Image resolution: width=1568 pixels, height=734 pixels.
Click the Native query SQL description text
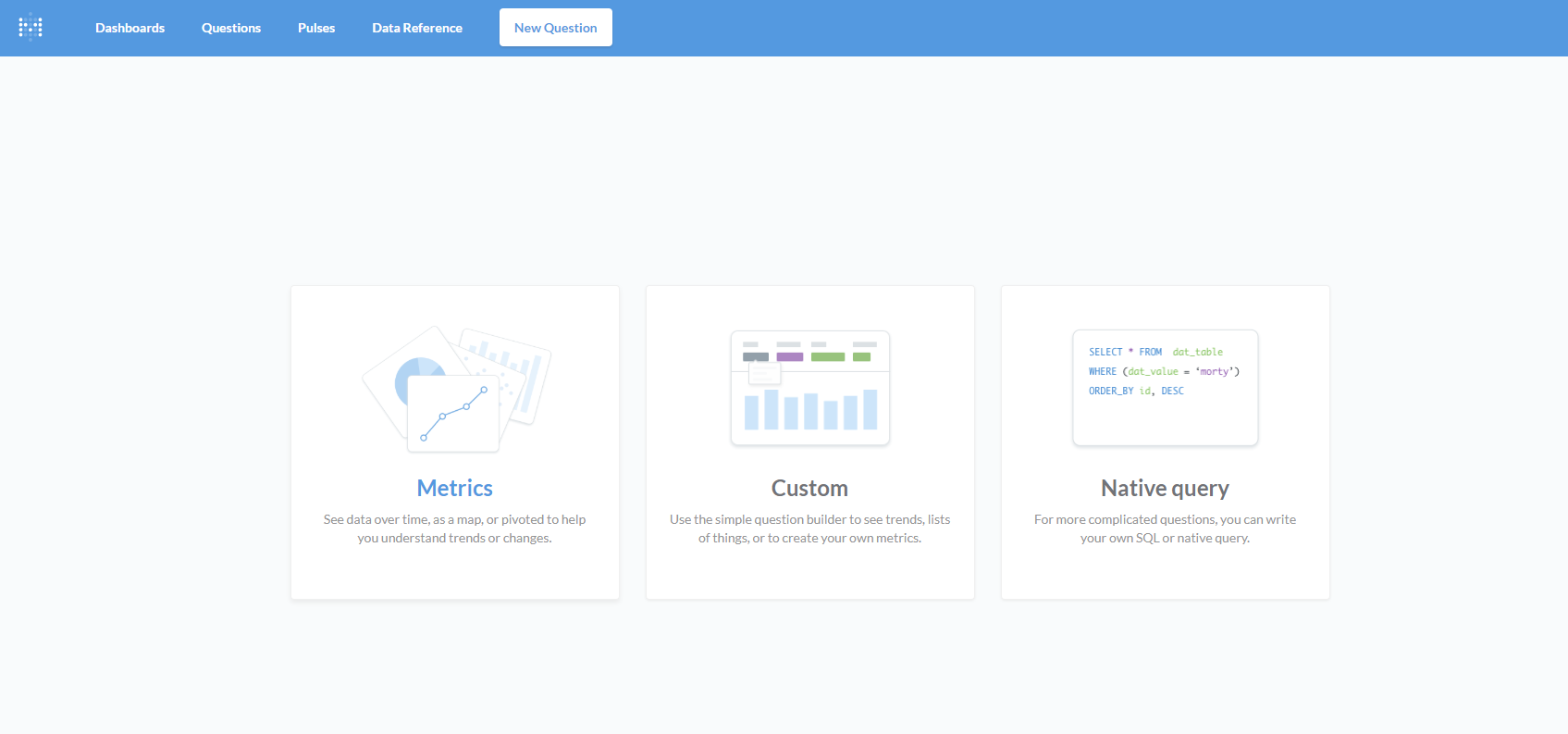pyautogui.click(x=1166, y=529)
